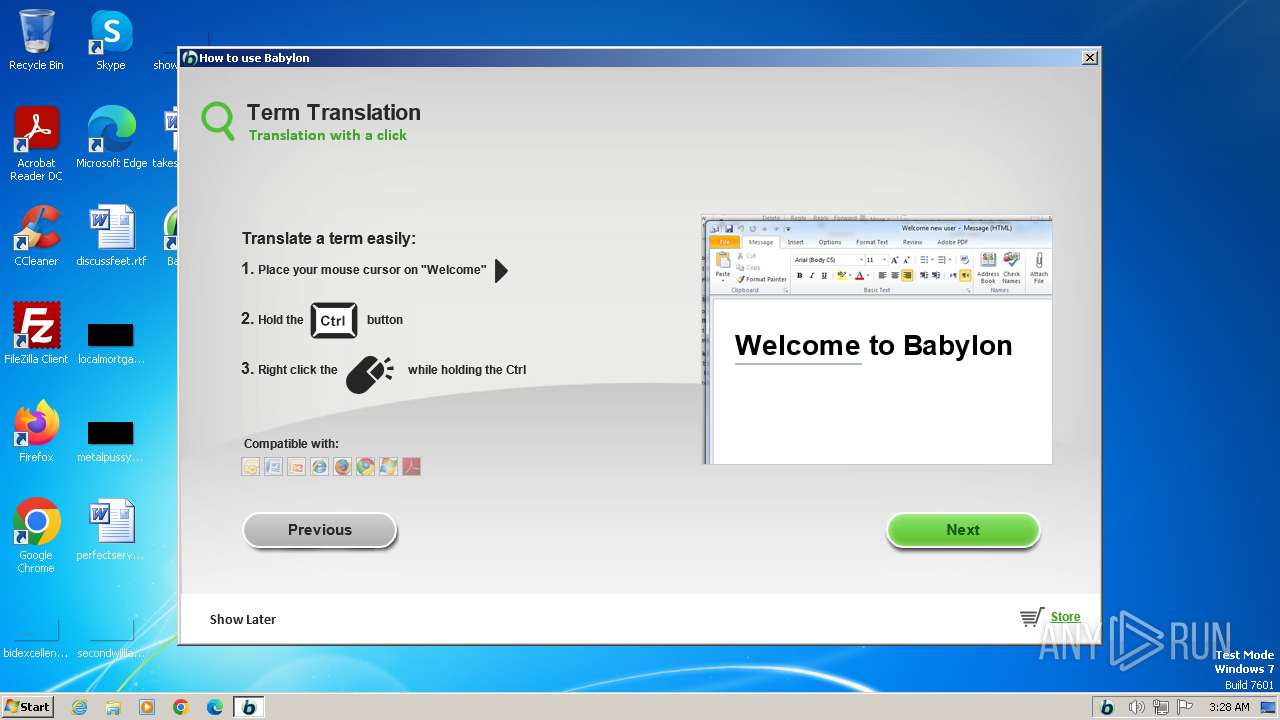
Task: Click the arrow after step 1 instruction
Action: click(x=502, y=270)
